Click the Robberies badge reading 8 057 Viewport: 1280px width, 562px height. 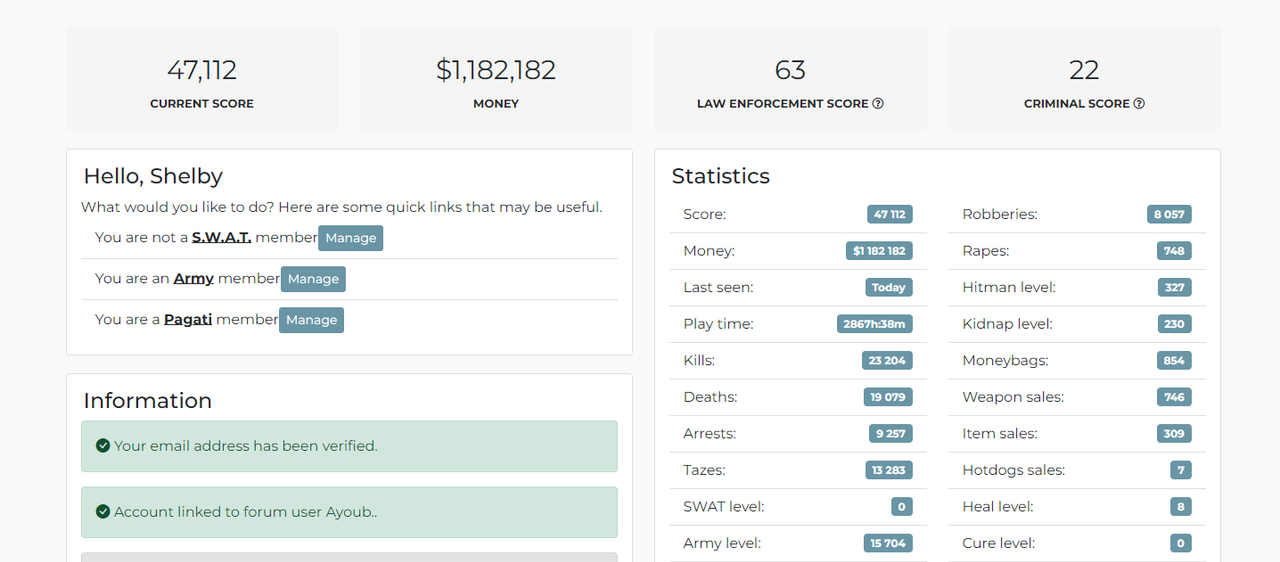click(1169, 214)
